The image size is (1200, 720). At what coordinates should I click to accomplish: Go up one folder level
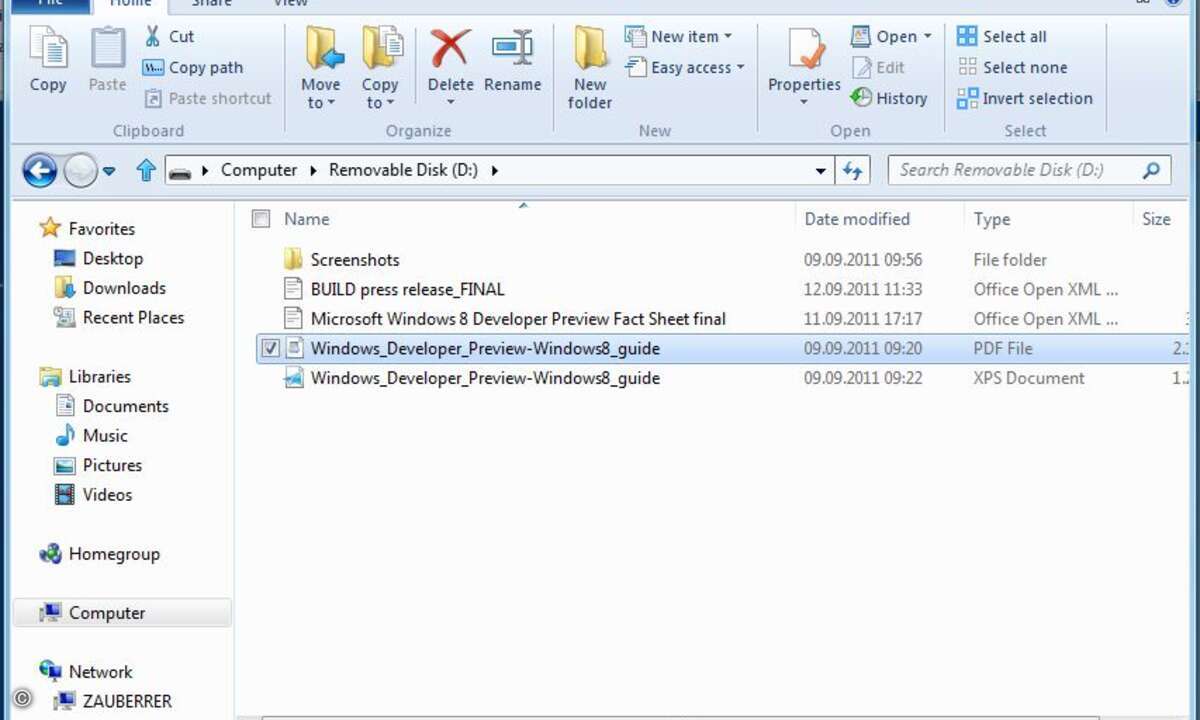pos(146,170)
